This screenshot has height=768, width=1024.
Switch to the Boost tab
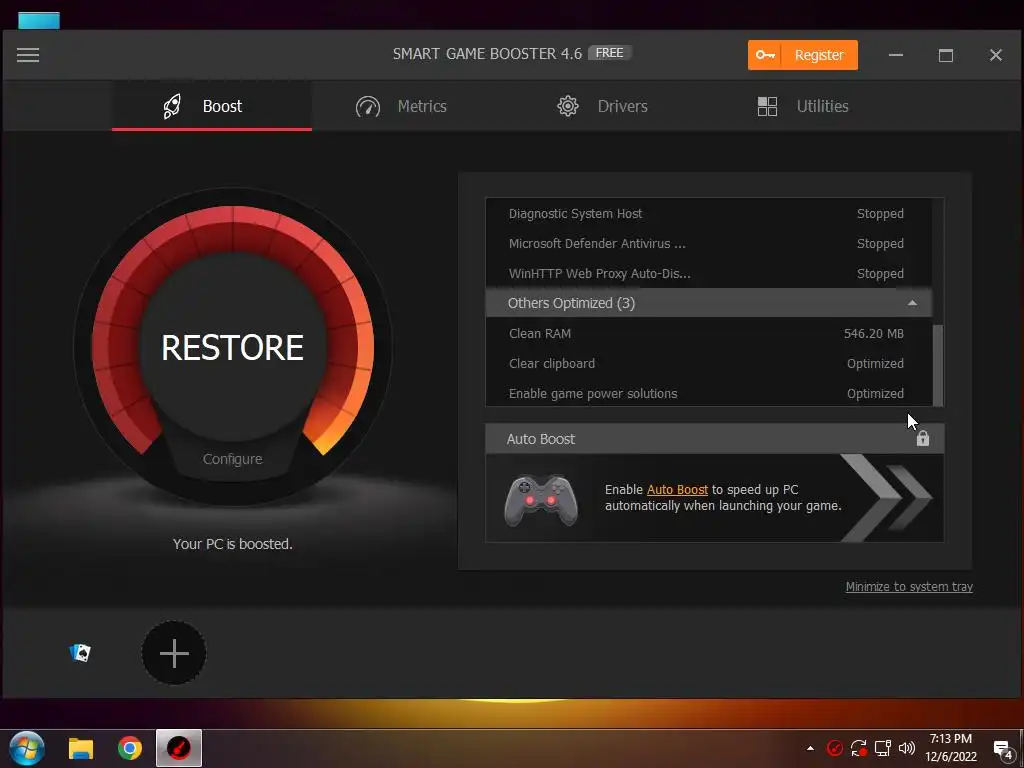(x=212, y=106)
